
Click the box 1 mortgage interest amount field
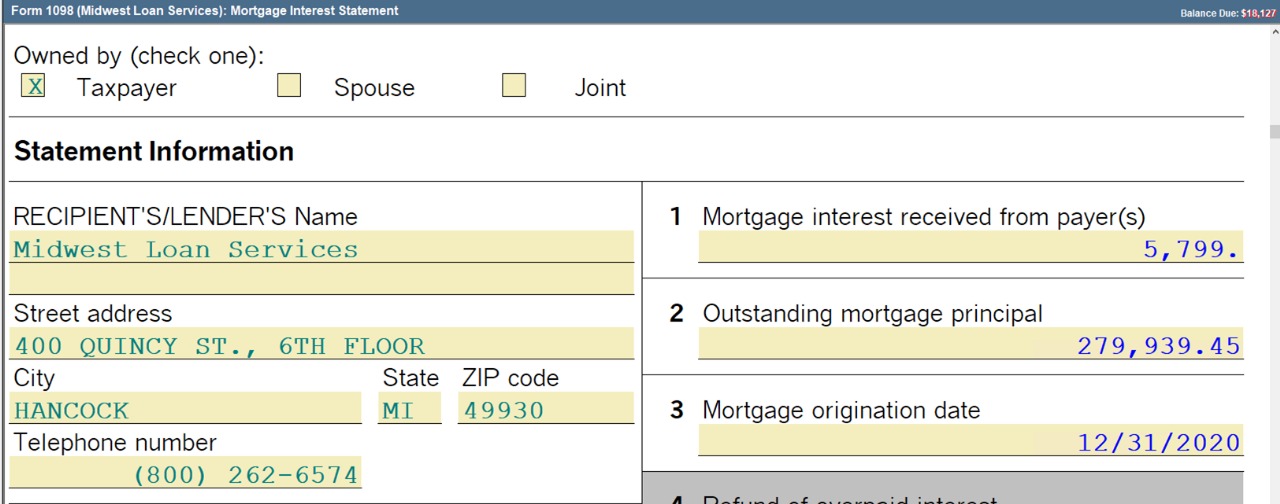(x=970, y=249)
